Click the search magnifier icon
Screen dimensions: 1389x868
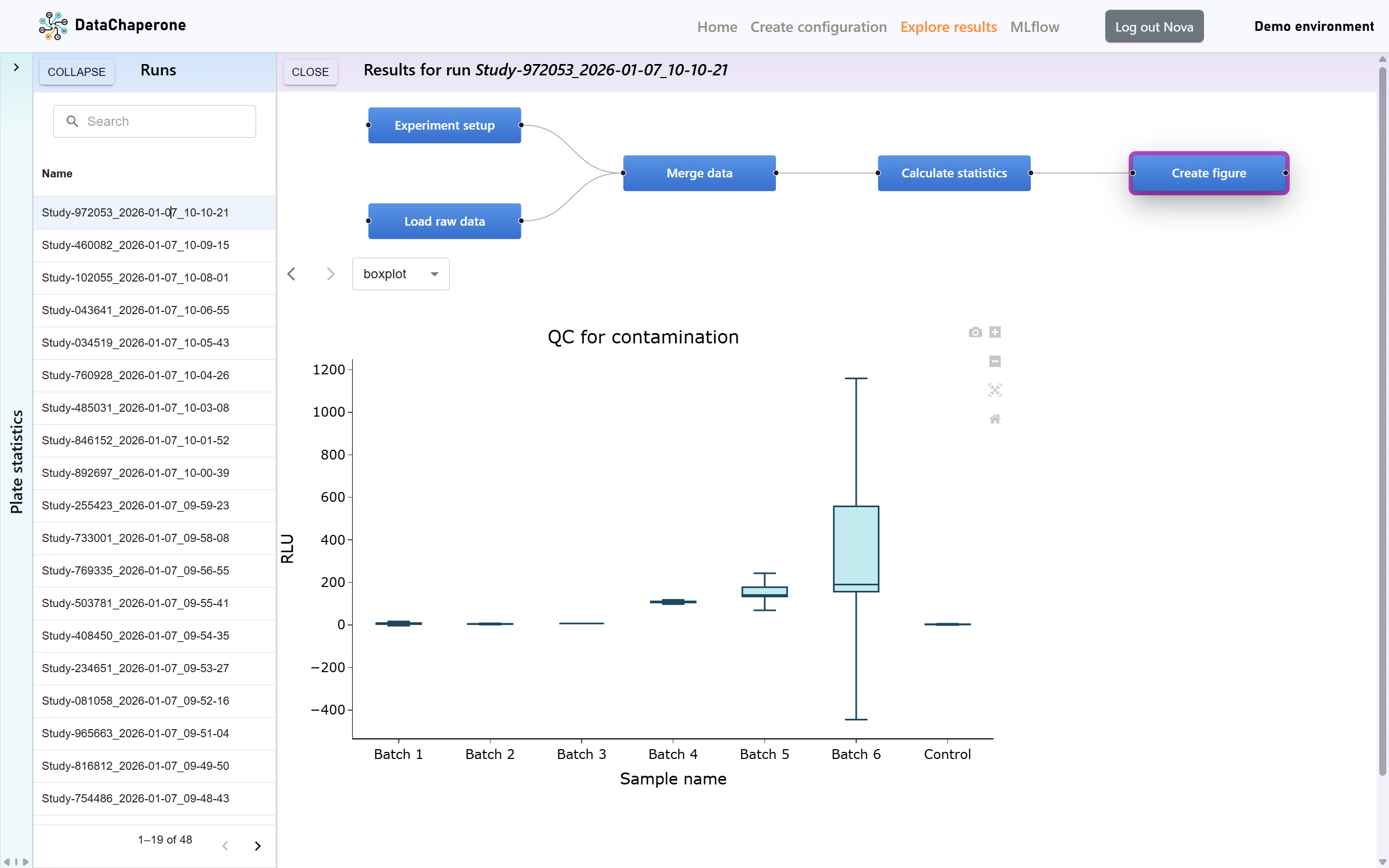coord(72,121)
